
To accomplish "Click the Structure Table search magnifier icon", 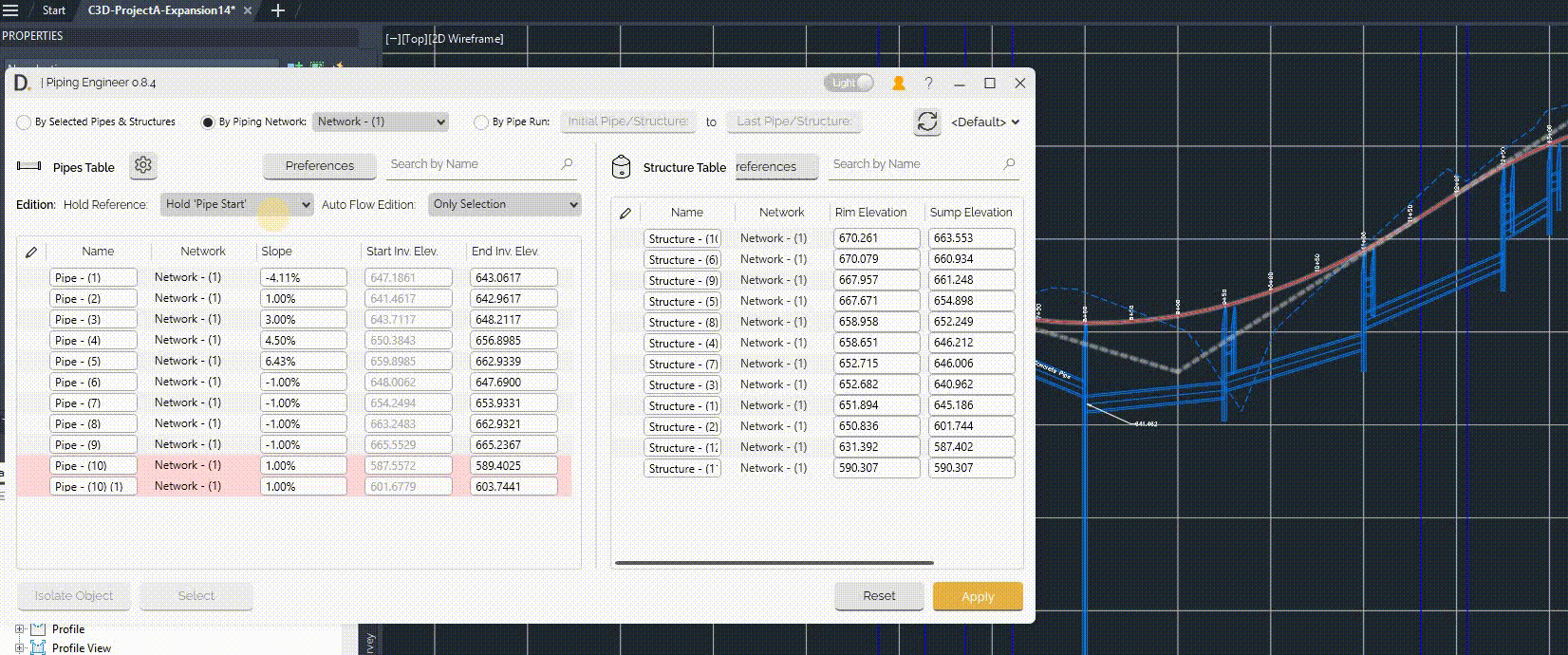I will coord(1009,164).
